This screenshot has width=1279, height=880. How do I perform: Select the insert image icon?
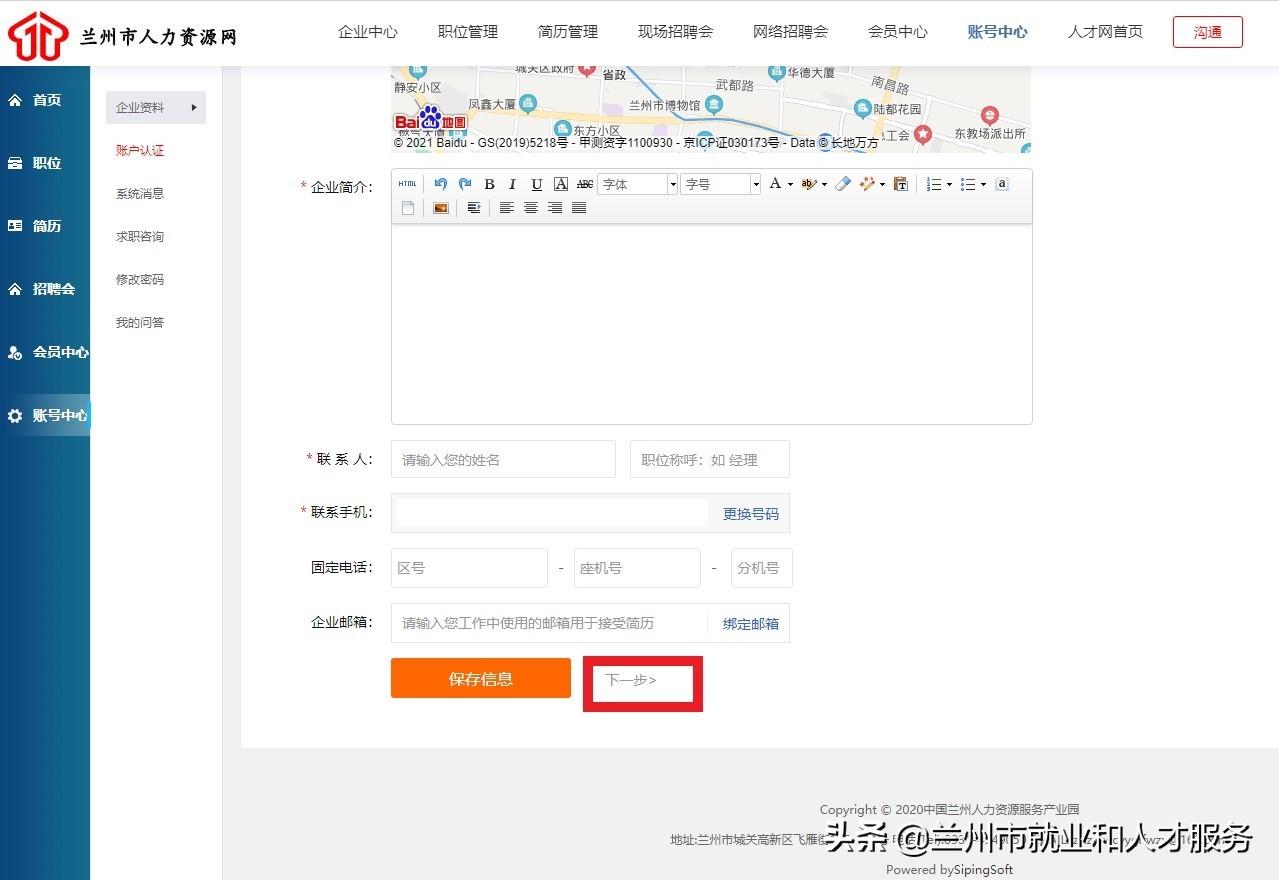[440, 207]
